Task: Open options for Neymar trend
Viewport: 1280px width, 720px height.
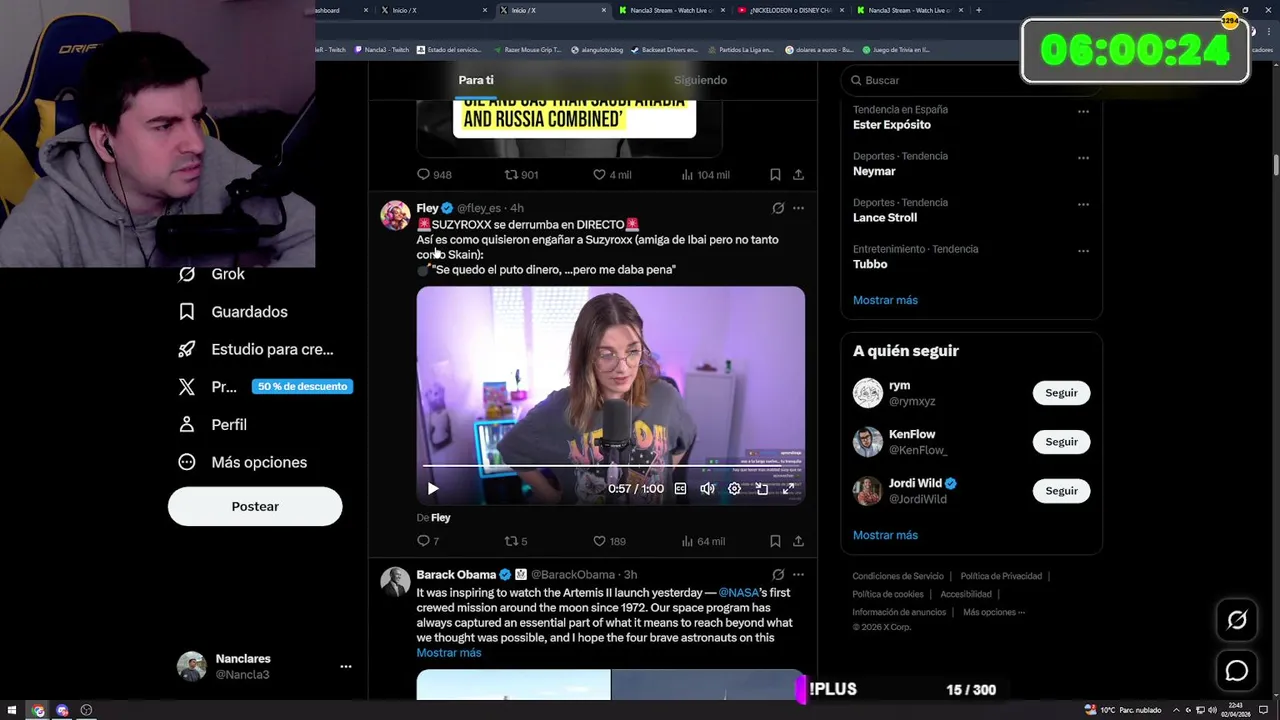Action: [x=1083, y=158]
